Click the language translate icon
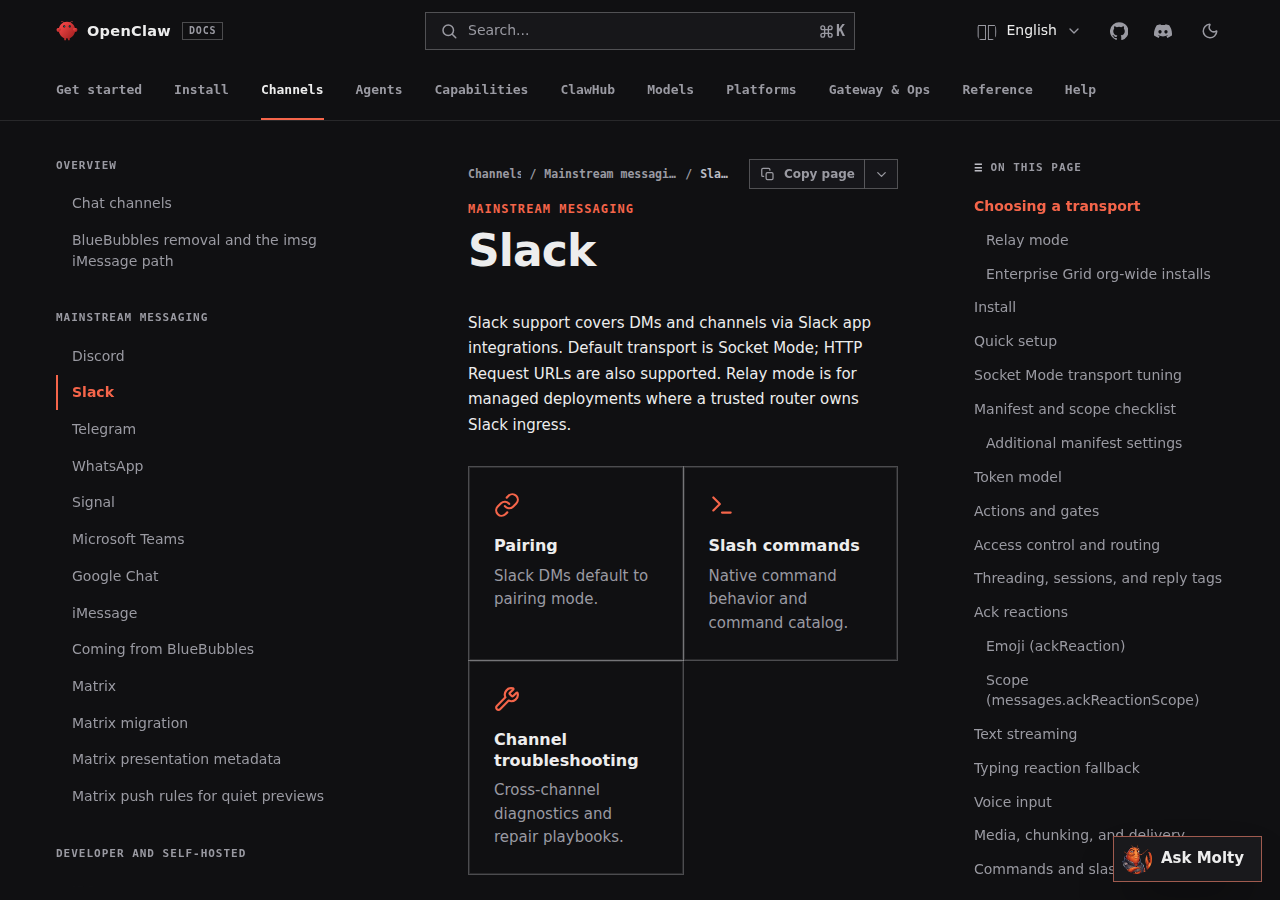 coord(986,31)
